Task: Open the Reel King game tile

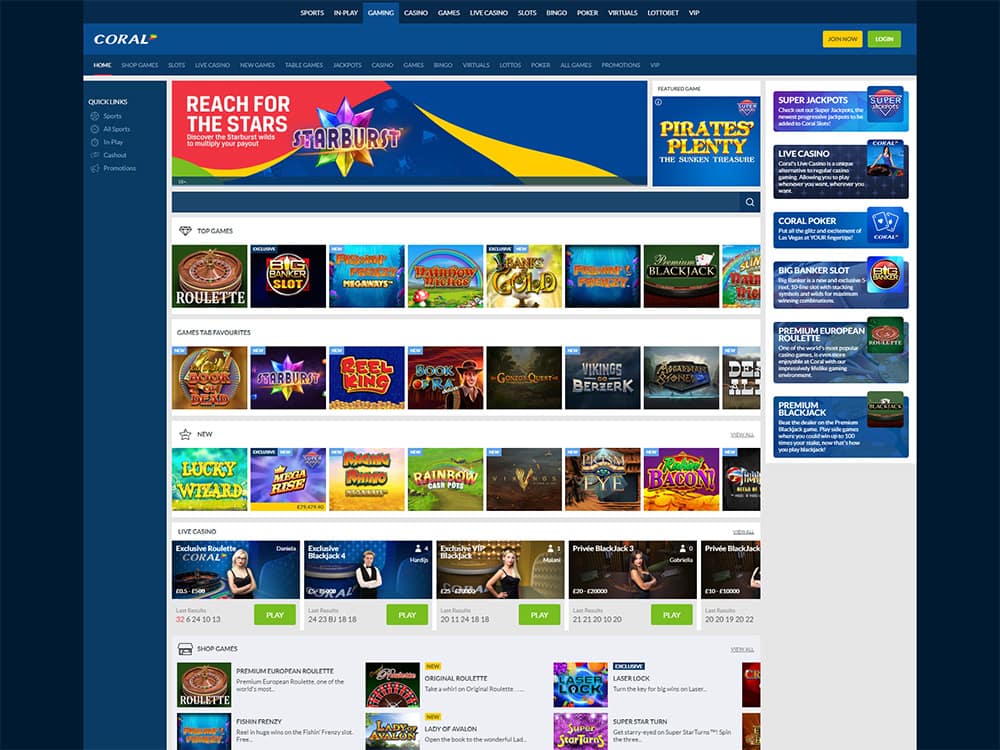Action: pyautogui.click(x=367, y=378)
